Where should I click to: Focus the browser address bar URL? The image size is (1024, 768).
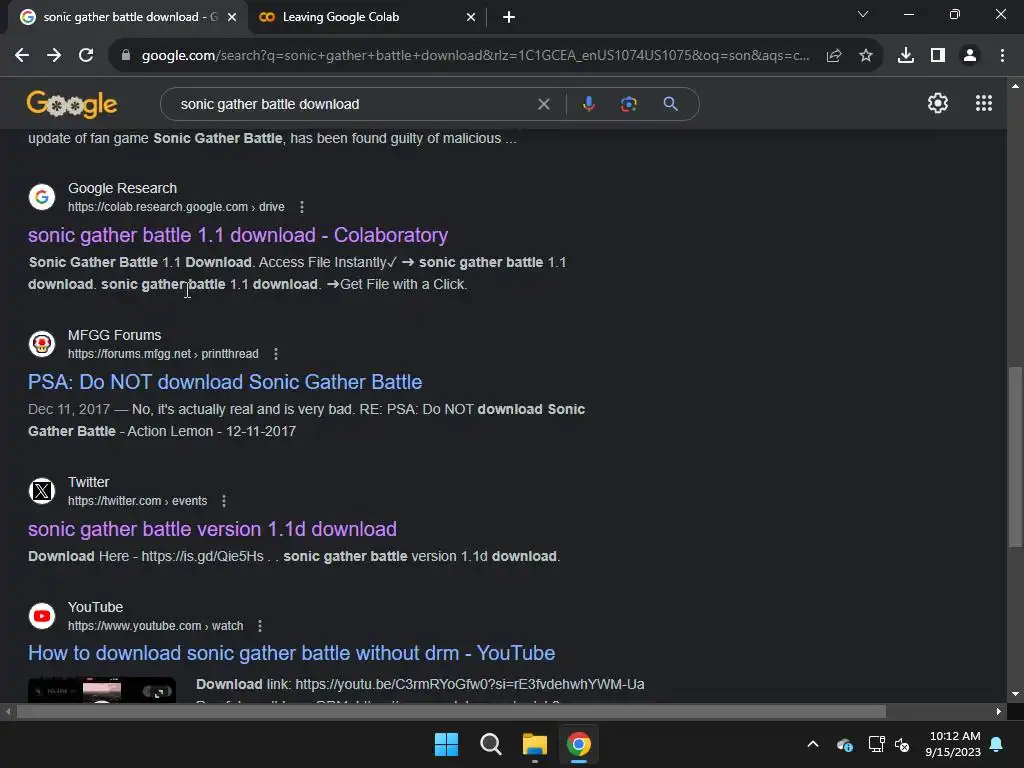pyautogui.click(x=475, y=56)
